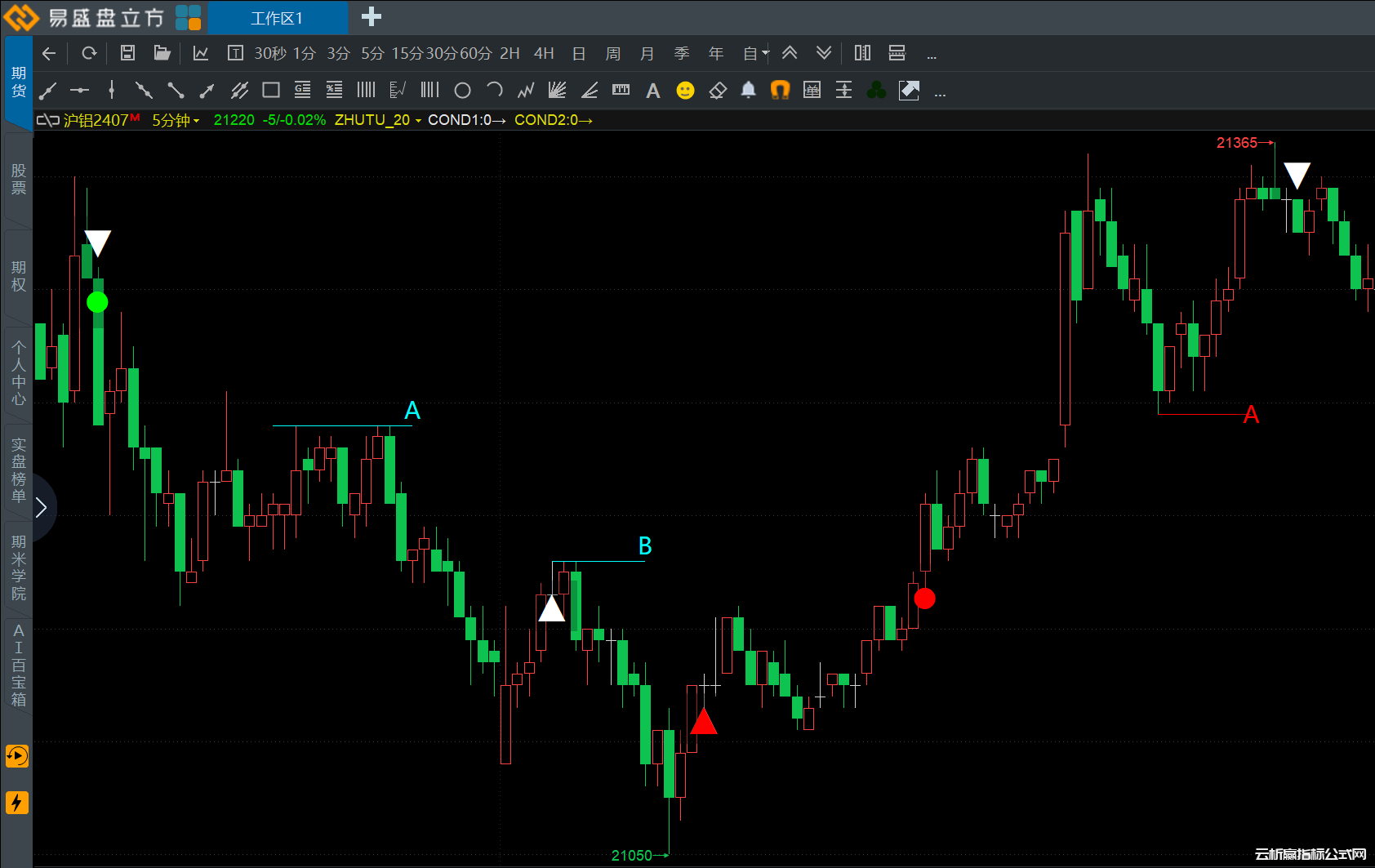Insert a smiley emoji marker
This screenshot has height=868, width=1375.
686,91
